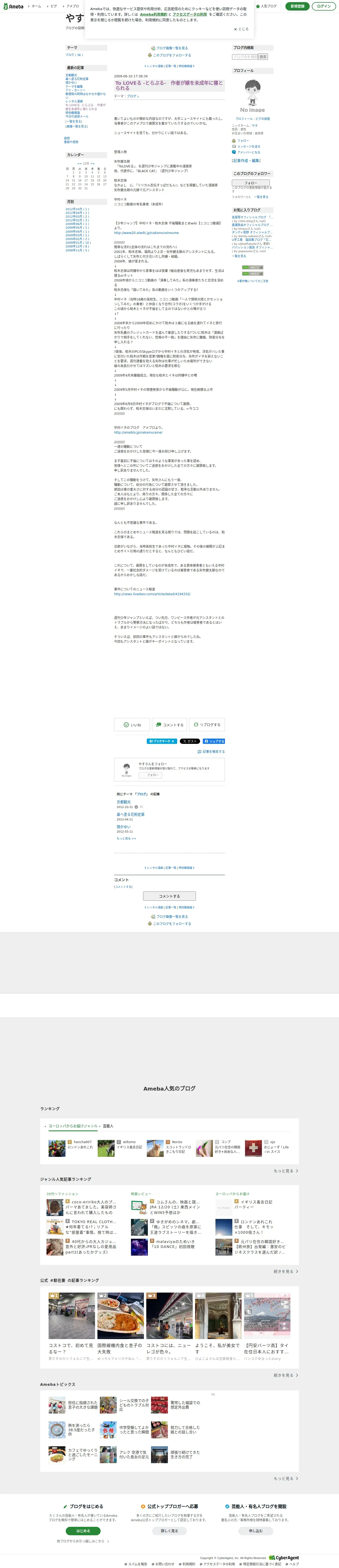Open 国際線機内食と息子の大失敗 article card
This screenshot has height=1568, width=339.
coord(120,1326)
